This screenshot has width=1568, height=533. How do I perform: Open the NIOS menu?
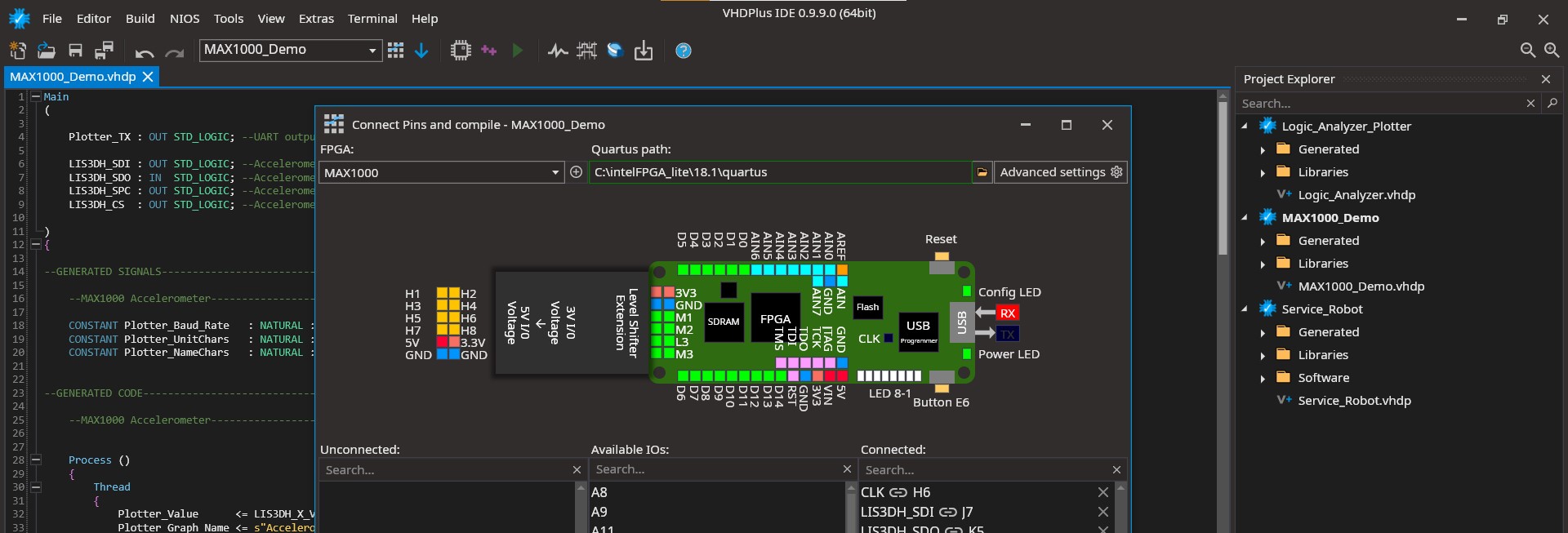pos(185,18)
